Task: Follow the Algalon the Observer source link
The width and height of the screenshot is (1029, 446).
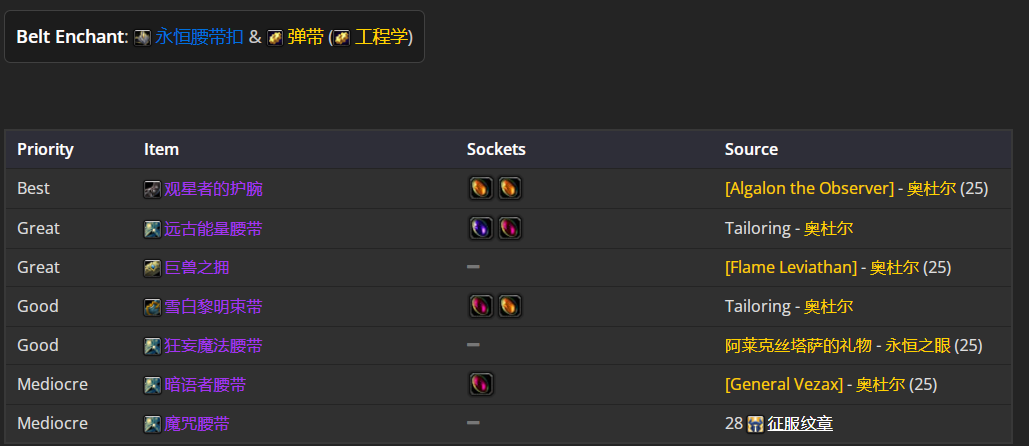Action: (x=810, y=188)
